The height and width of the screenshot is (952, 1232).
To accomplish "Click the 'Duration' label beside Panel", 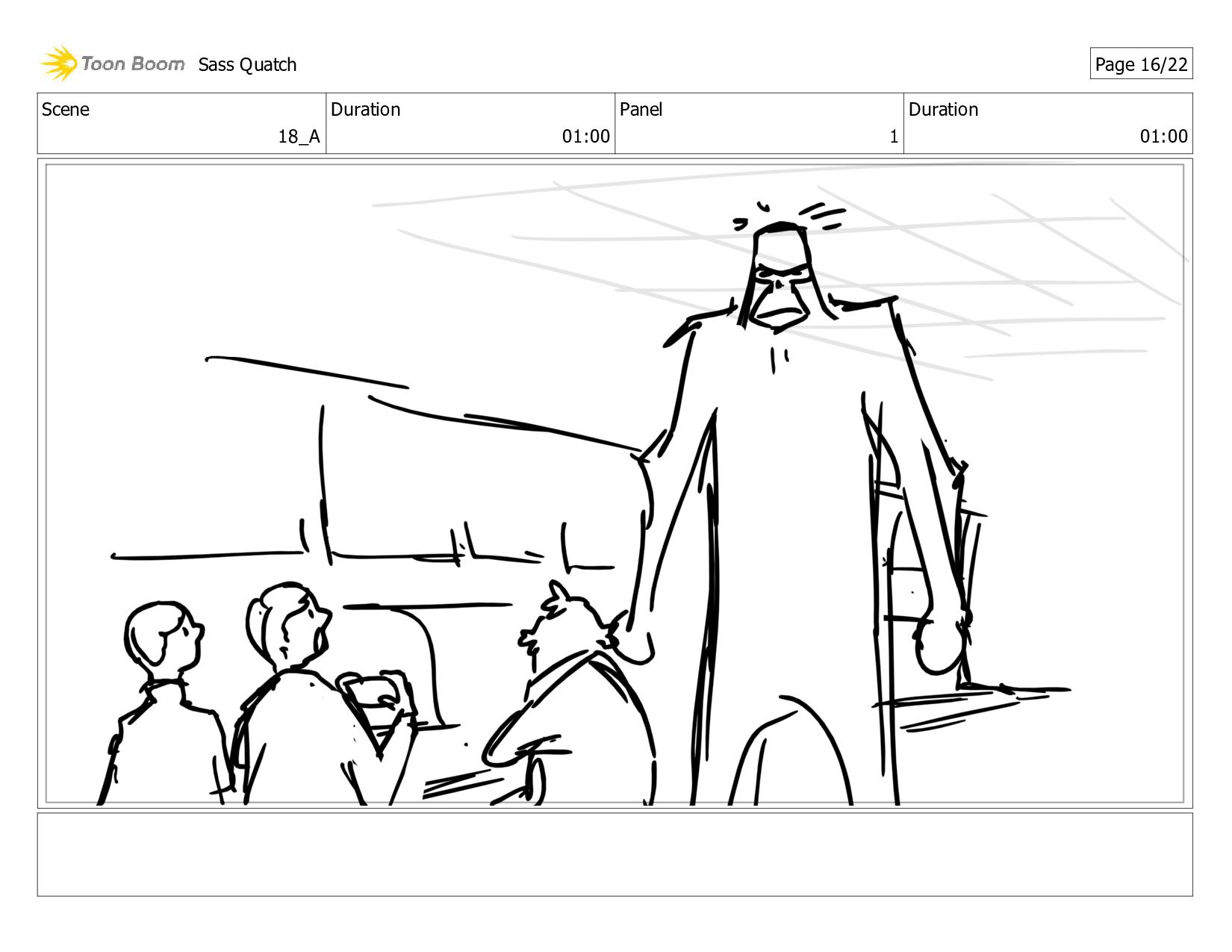I will coord(943,110).
